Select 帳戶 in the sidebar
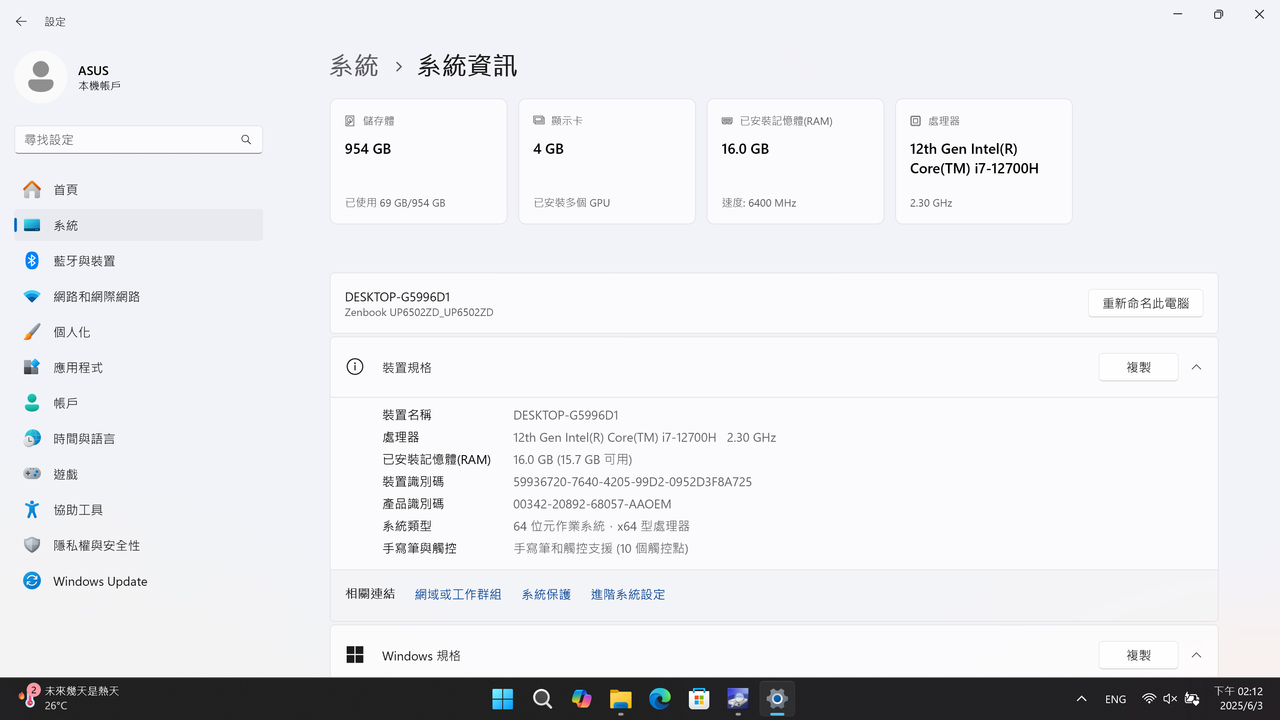This screenshot has height=720, width=1280. (138, 403)
